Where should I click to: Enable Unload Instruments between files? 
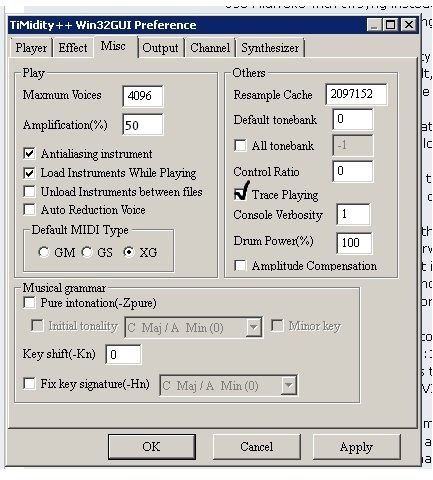29,192
